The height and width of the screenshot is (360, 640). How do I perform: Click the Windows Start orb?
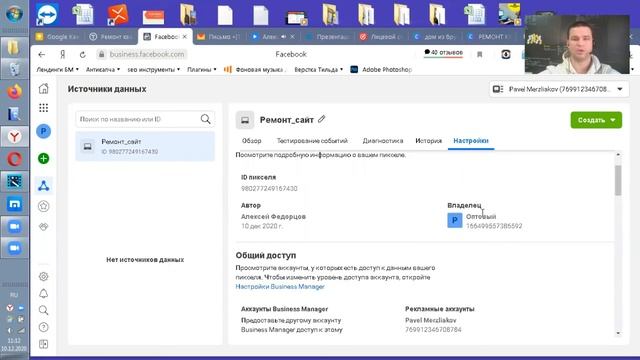(14, 14)
